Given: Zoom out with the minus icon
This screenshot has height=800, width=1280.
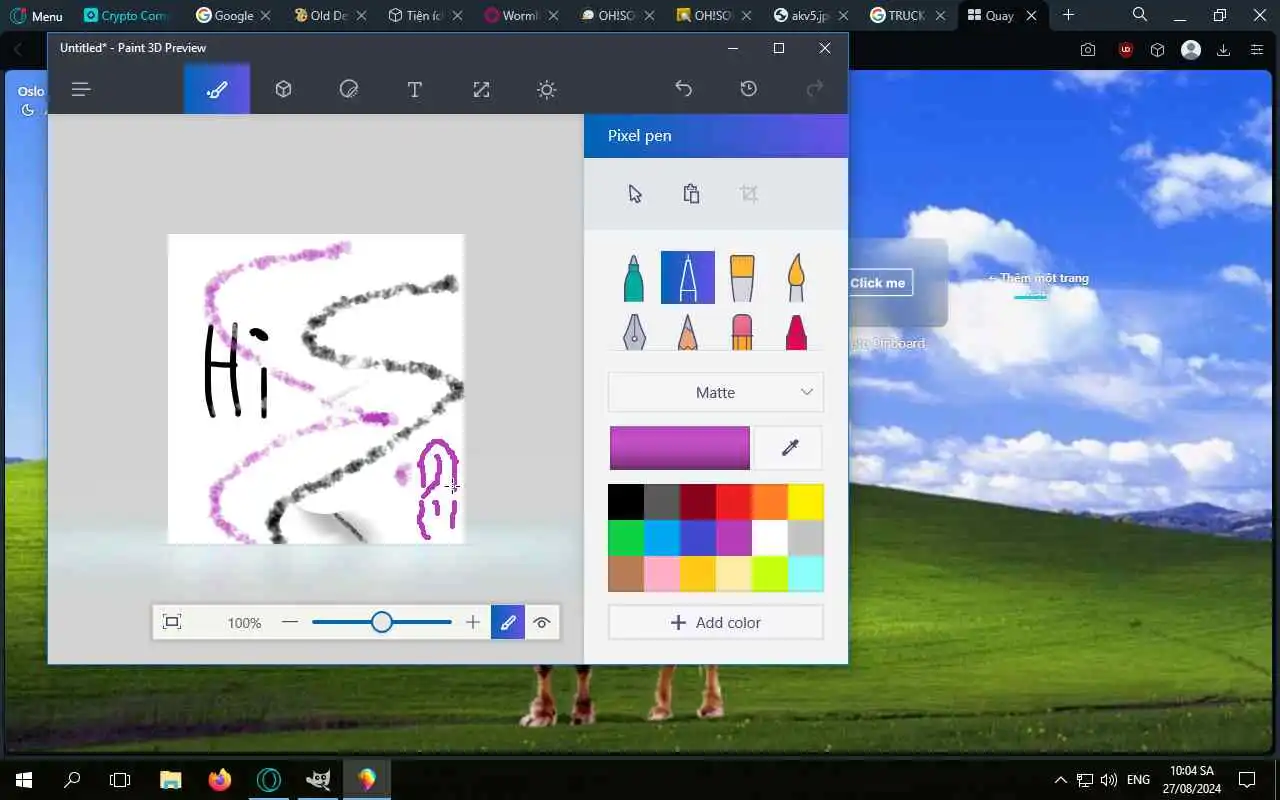Looking at the screenshot, I should point(290,622).
